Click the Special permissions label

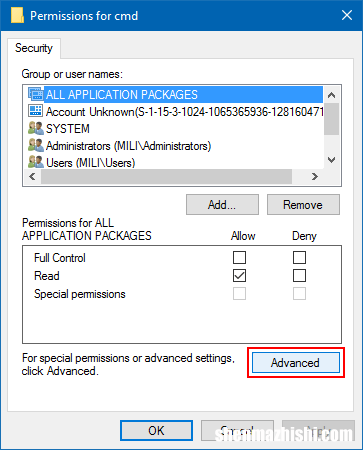[x=80, y=294]
